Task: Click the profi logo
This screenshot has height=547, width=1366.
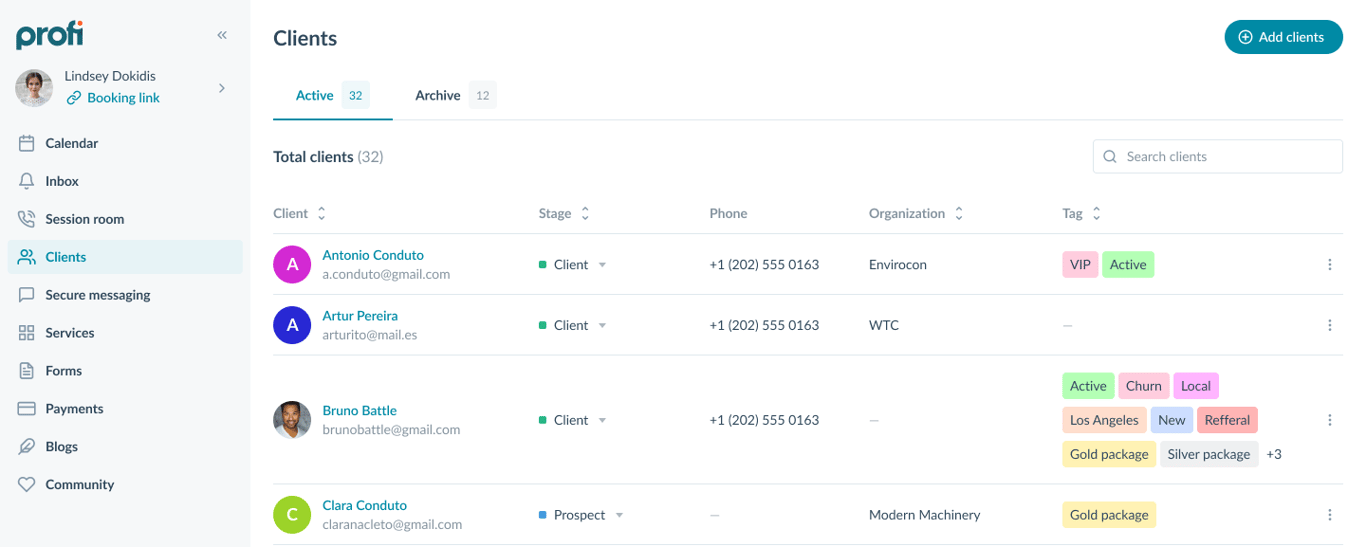Action: coord(50,35)
